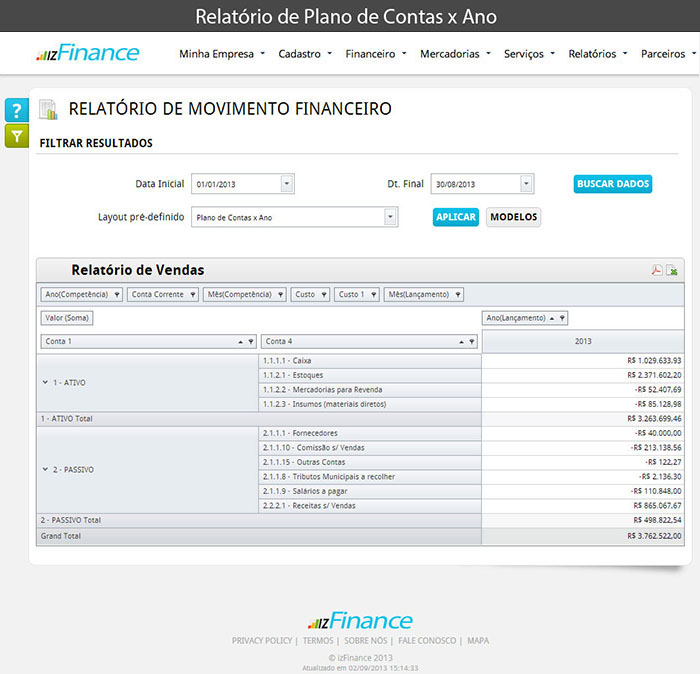Open the help question mark icon
The image size is (700, 674).
click(x=17, y=110)
